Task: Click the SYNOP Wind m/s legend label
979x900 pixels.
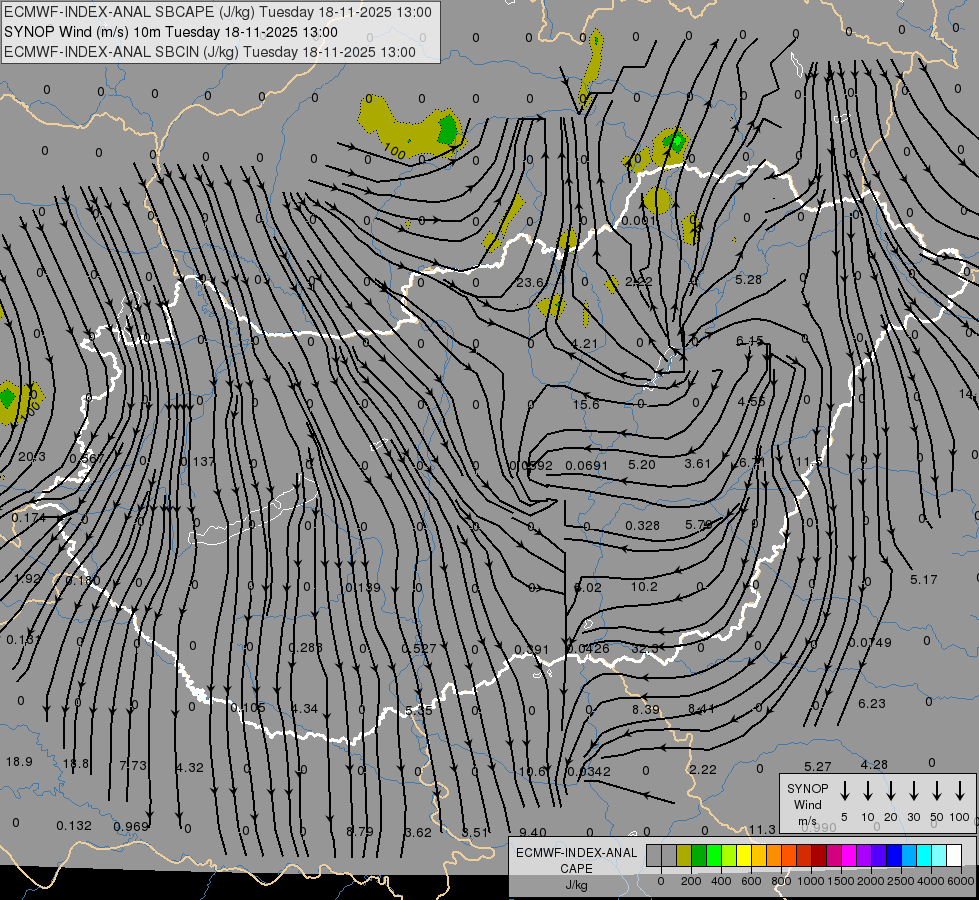Action: coord(807,804)
